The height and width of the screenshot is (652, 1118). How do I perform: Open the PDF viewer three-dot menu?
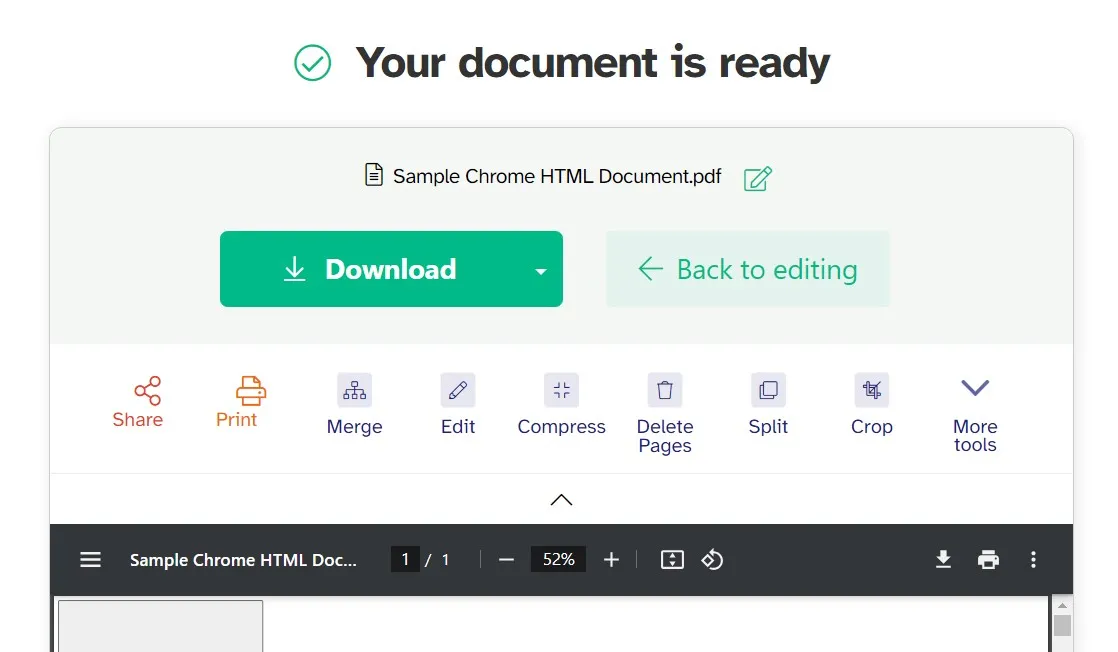click(x=1033, y=560)
